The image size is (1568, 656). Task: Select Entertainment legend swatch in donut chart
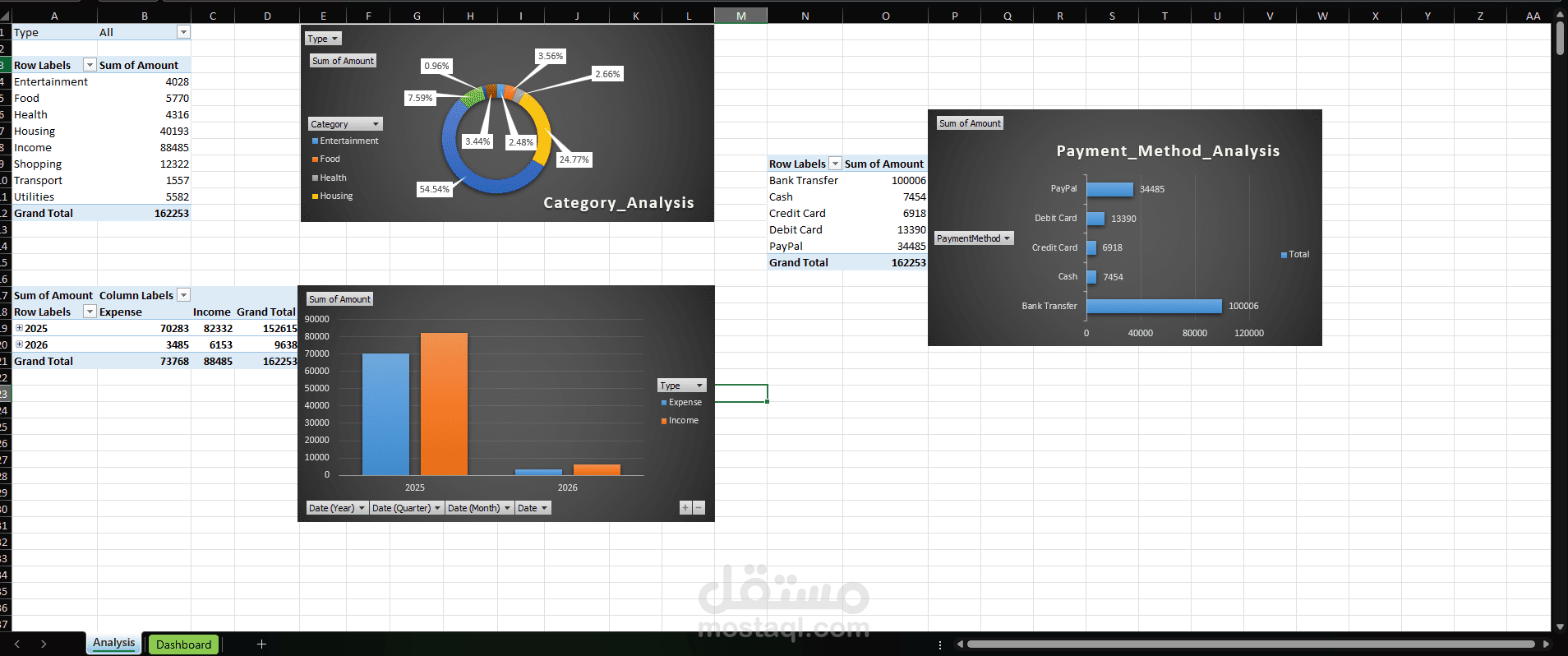[x=315, y=141]
